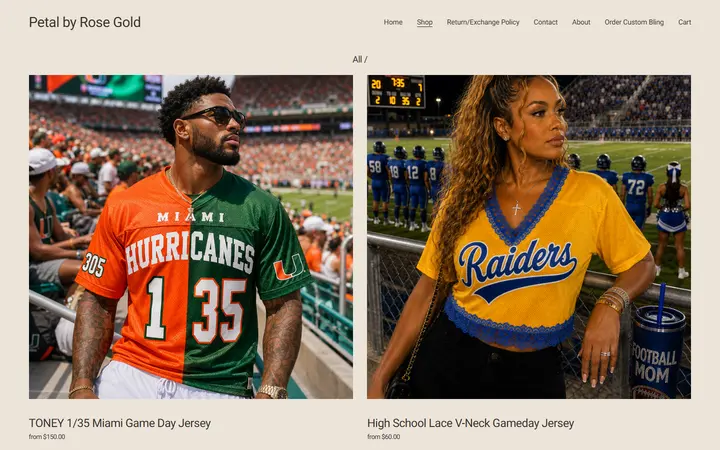Viewport: 720px width, 450px height.
Task: Navigate to the About page
Action: coord(581,22)
